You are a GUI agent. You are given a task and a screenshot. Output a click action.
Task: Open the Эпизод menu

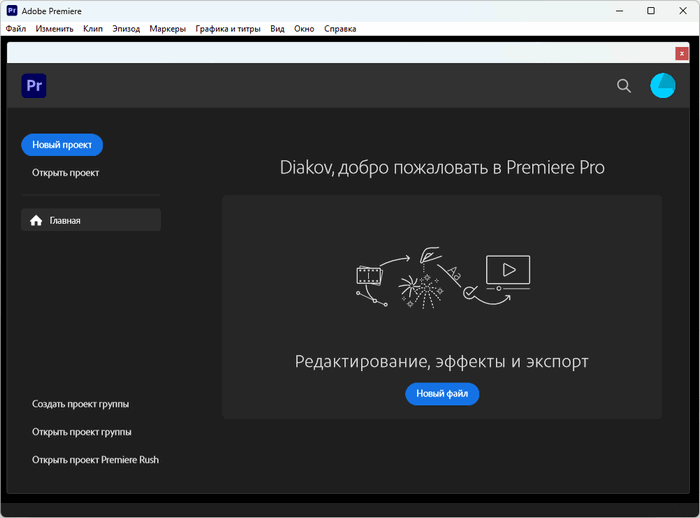pos(125,29)
